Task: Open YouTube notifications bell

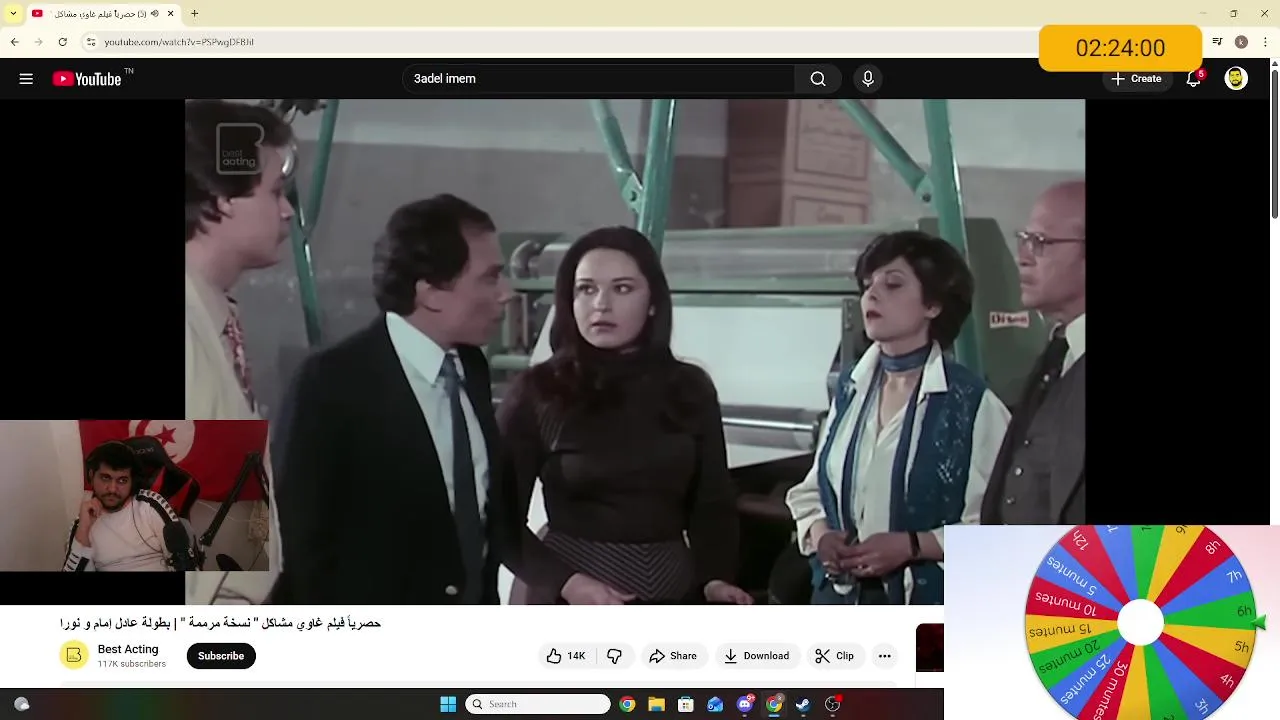Action: pyautogui.click(x=1193, y=79)
